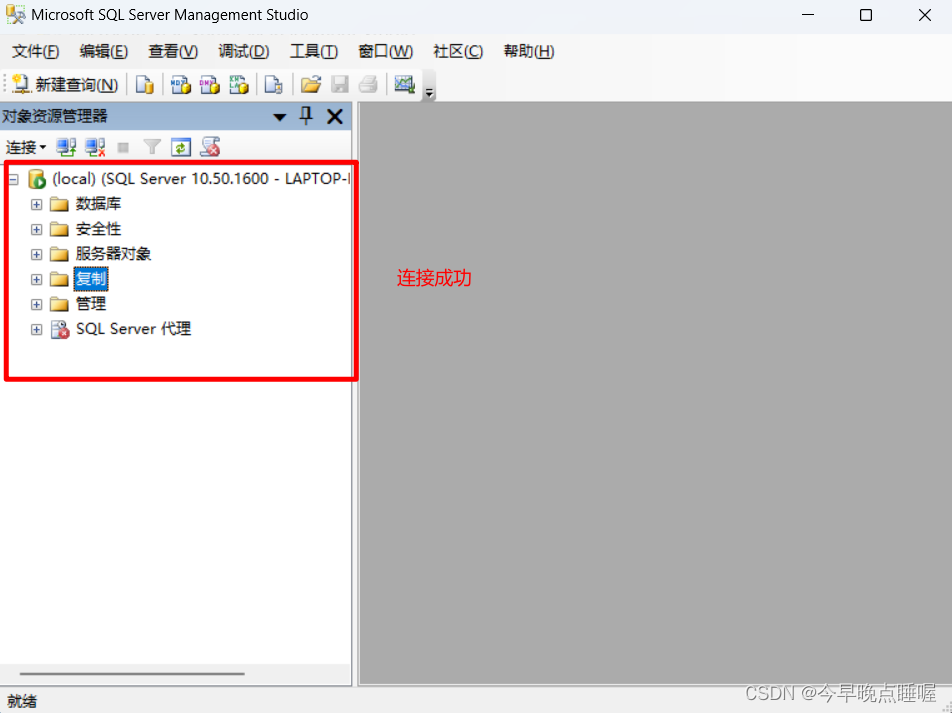Open the 工具(T) menu
This screenshot has height=713, width=952.
pos(313,52)
